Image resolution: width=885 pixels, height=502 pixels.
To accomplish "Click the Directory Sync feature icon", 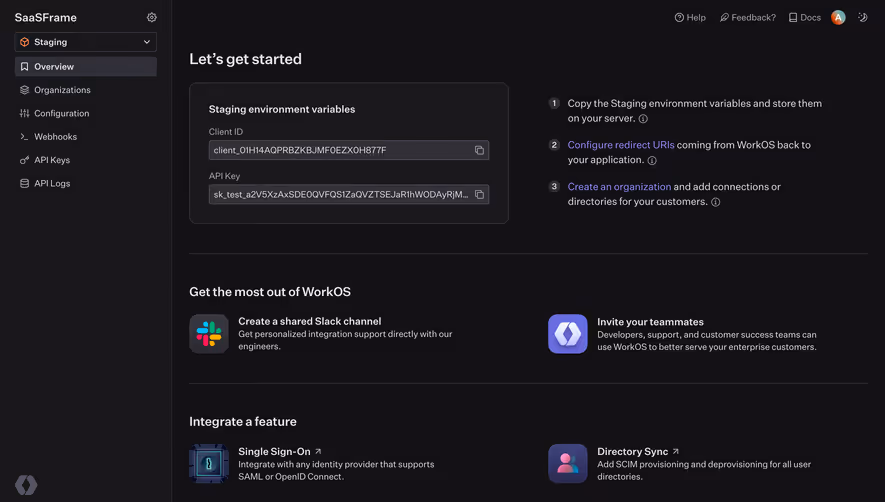I will [x=568, y=464].
